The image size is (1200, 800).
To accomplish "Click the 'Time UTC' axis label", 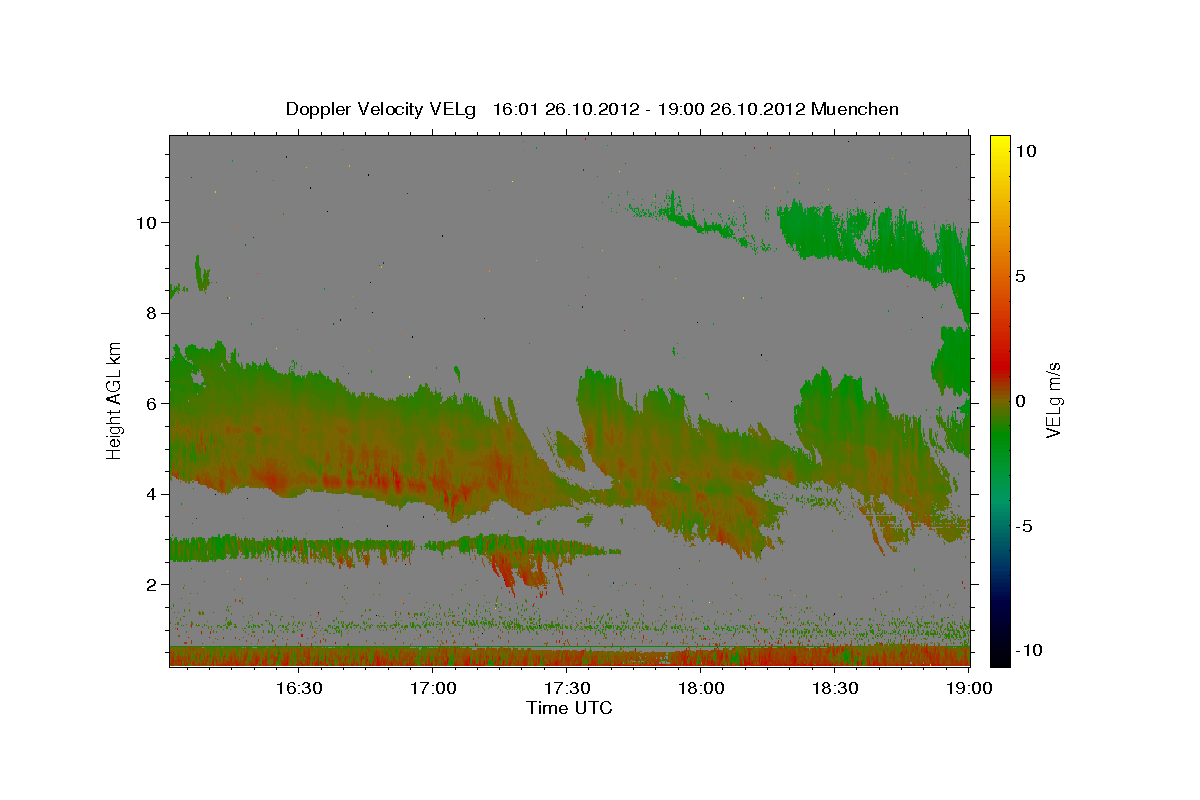I will point(569,708).
